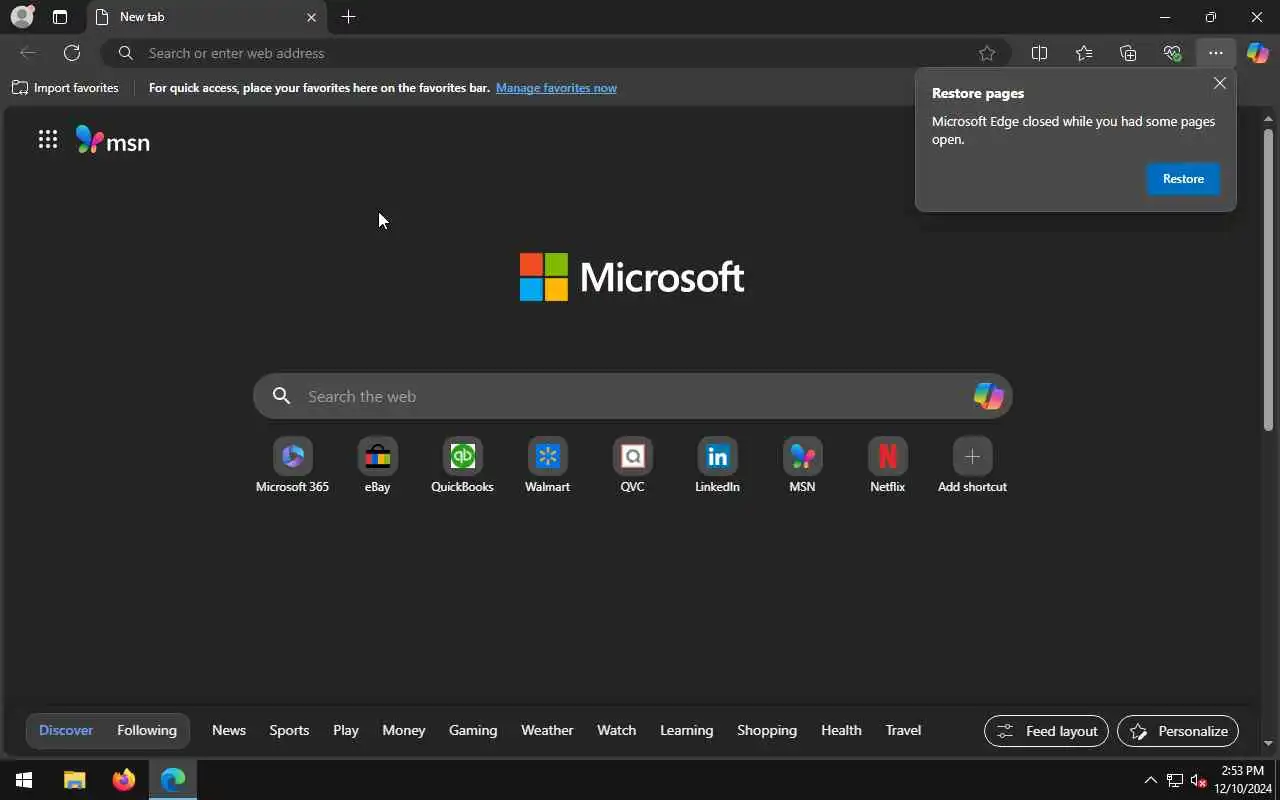
Task: Select the New tab browser tab
Action: [x=207, y=17]
